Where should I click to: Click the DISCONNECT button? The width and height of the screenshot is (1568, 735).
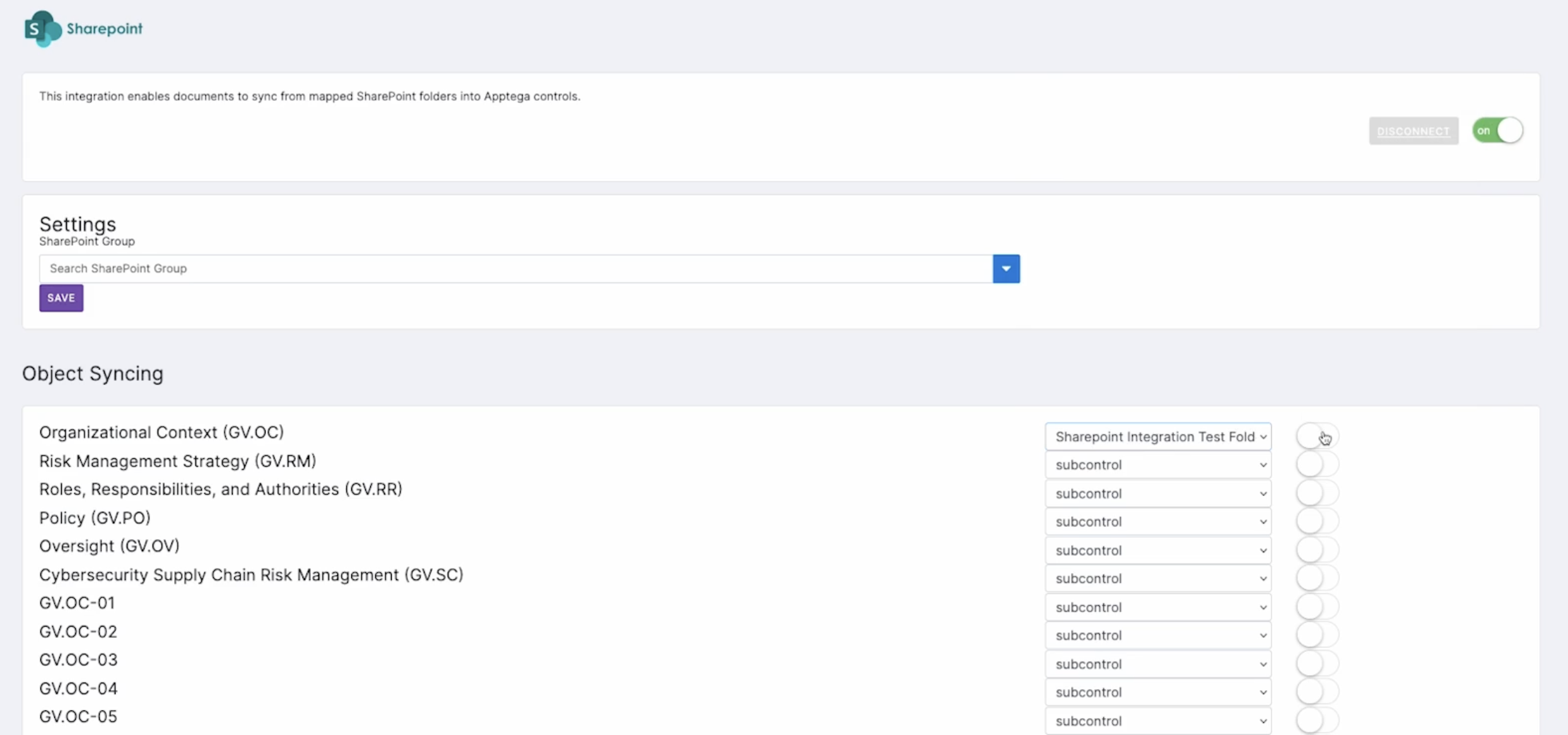pos(1413,130)
